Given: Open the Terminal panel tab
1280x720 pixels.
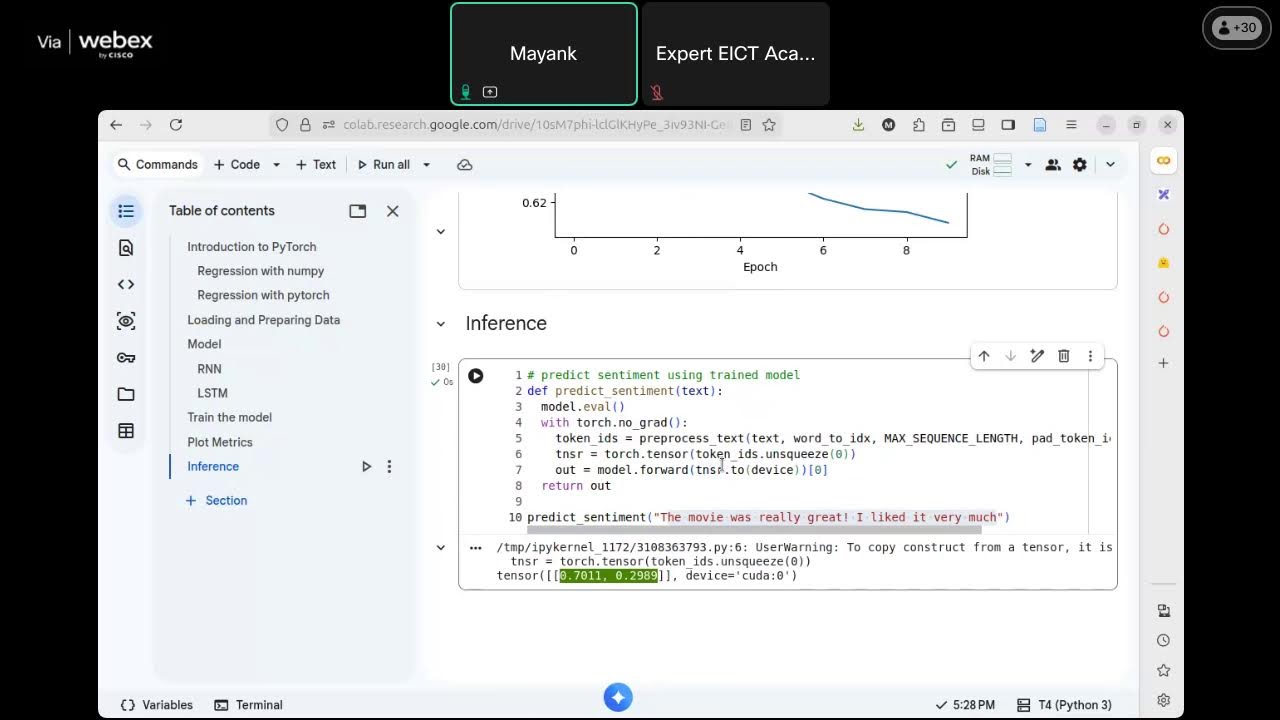Looking at the screenshot, I should pos(249,705).
